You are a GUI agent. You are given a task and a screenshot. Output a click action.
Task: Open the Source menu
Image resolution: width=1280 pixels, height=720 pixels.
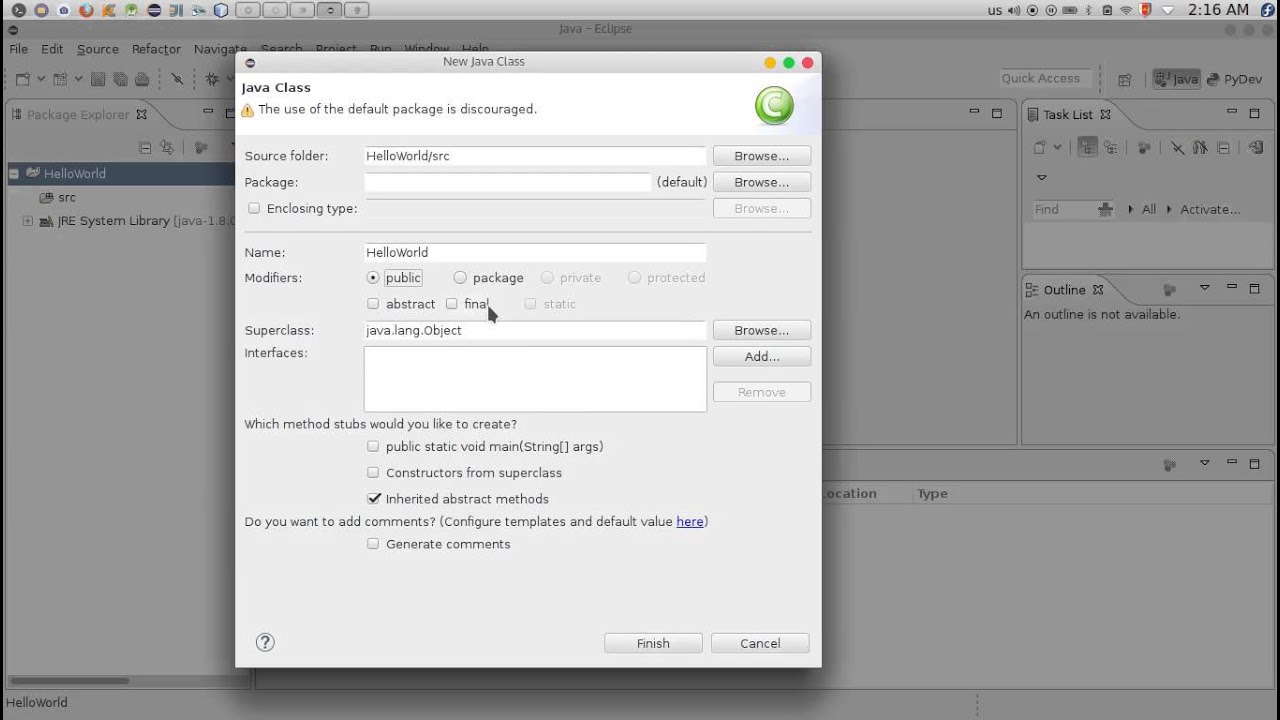pyautogui.click(x=98, y=49)
